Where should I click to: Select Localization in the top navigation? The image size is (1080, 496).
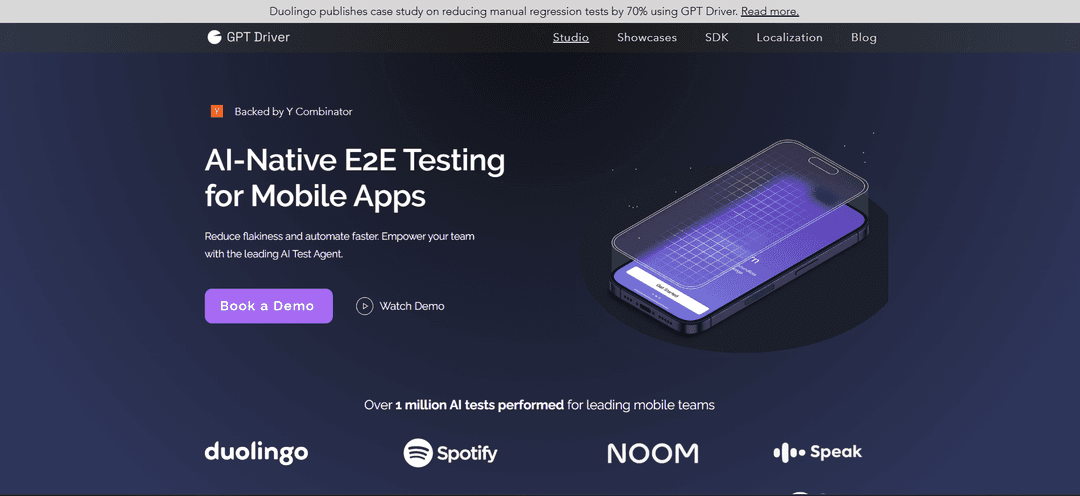789,37
